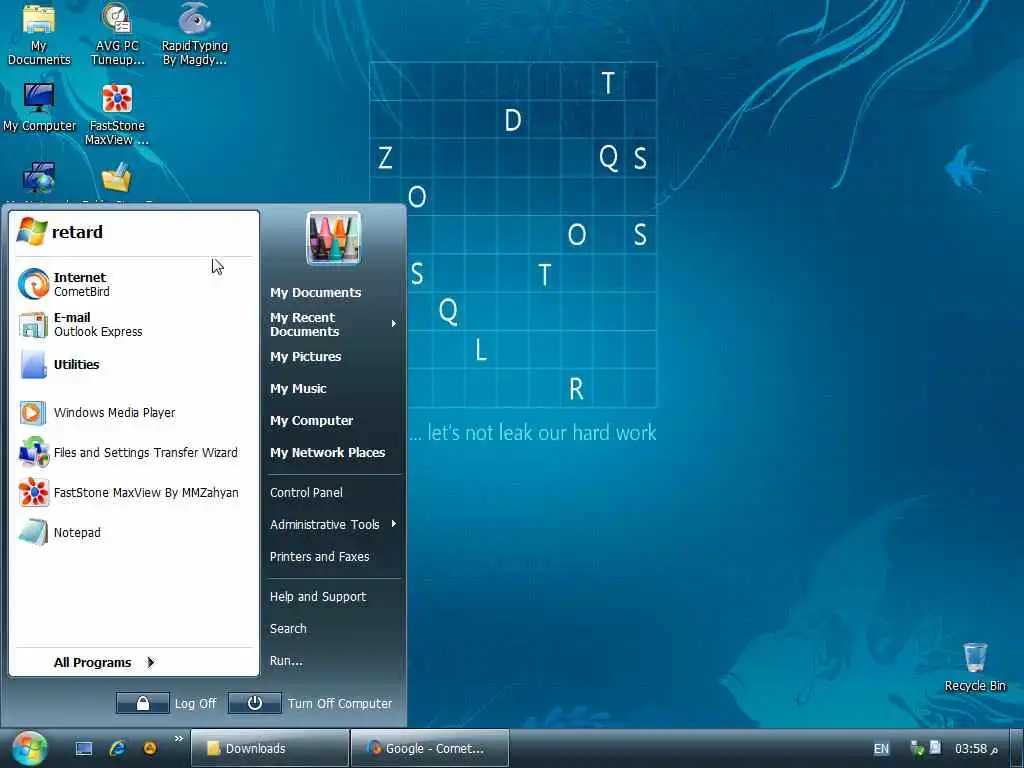
Task: Launch Notepad from the Start menu
Action: [134, 532]
